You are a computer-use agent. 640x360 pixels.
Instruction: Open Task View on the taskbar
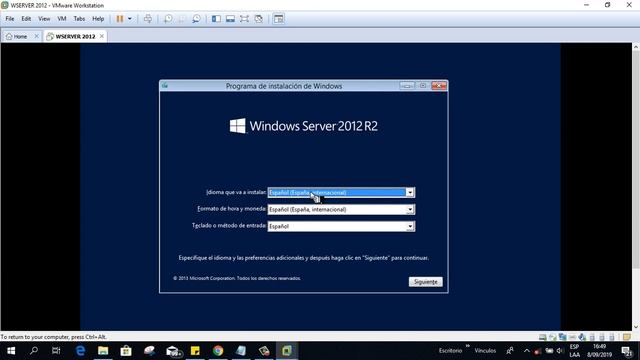coord(56,351)
